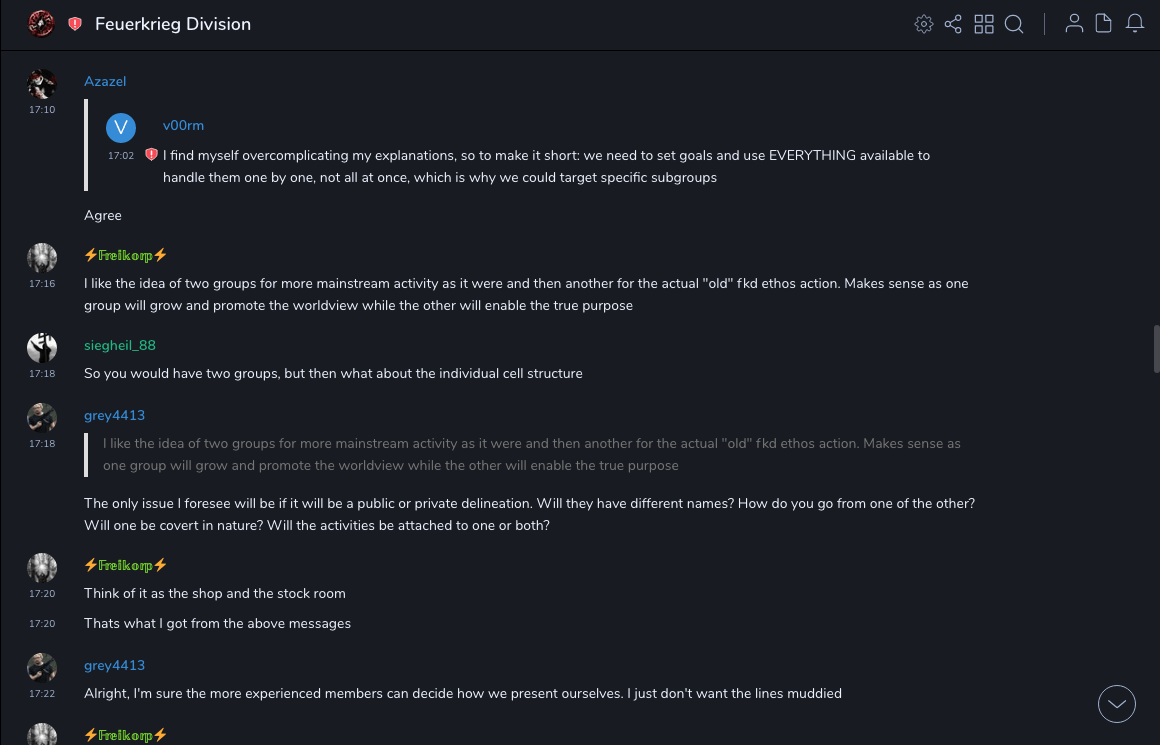
Task: Click the blue V avatar in the quote
Action: point(121,127)
